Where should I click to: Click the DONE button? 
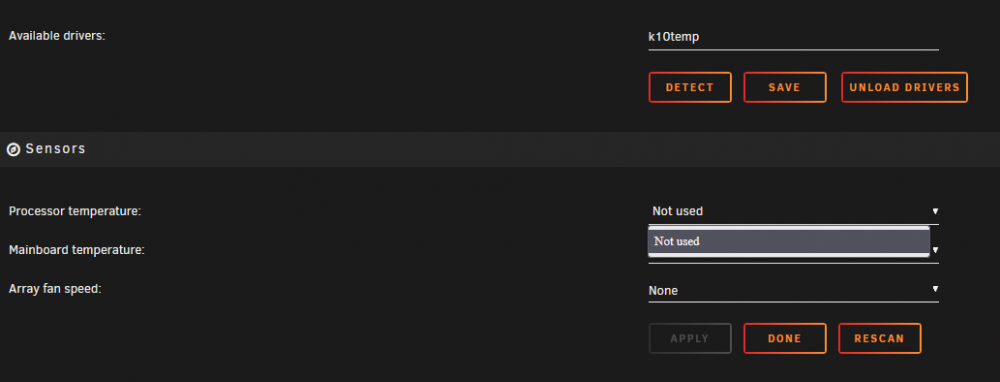784,339
